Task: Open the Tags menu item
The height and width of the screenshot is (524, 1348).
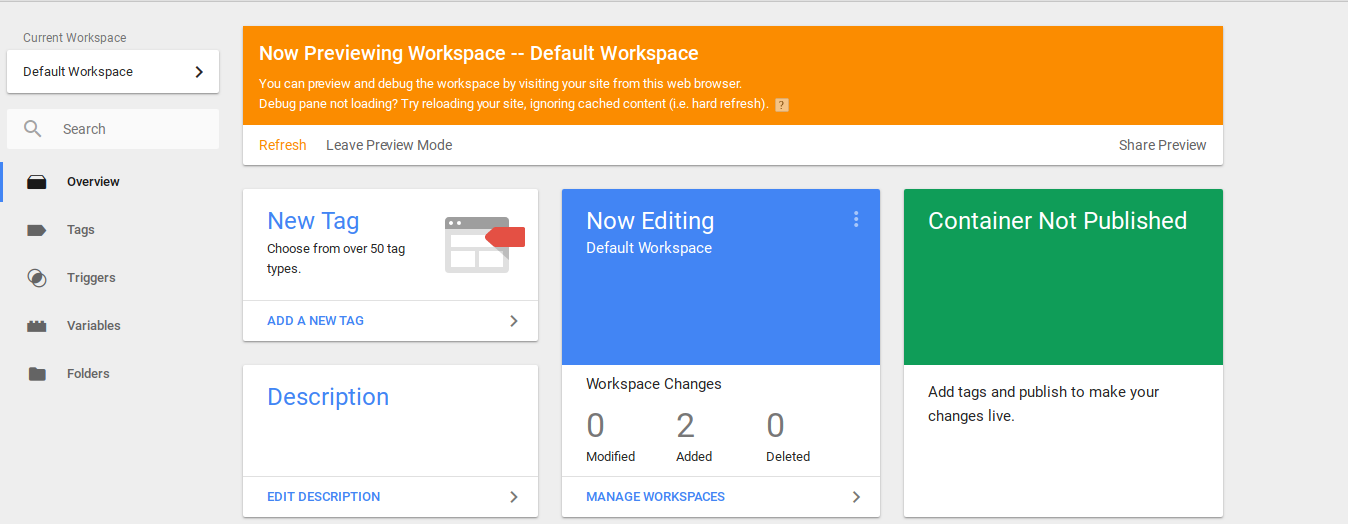Action: (x=81, y=230)
